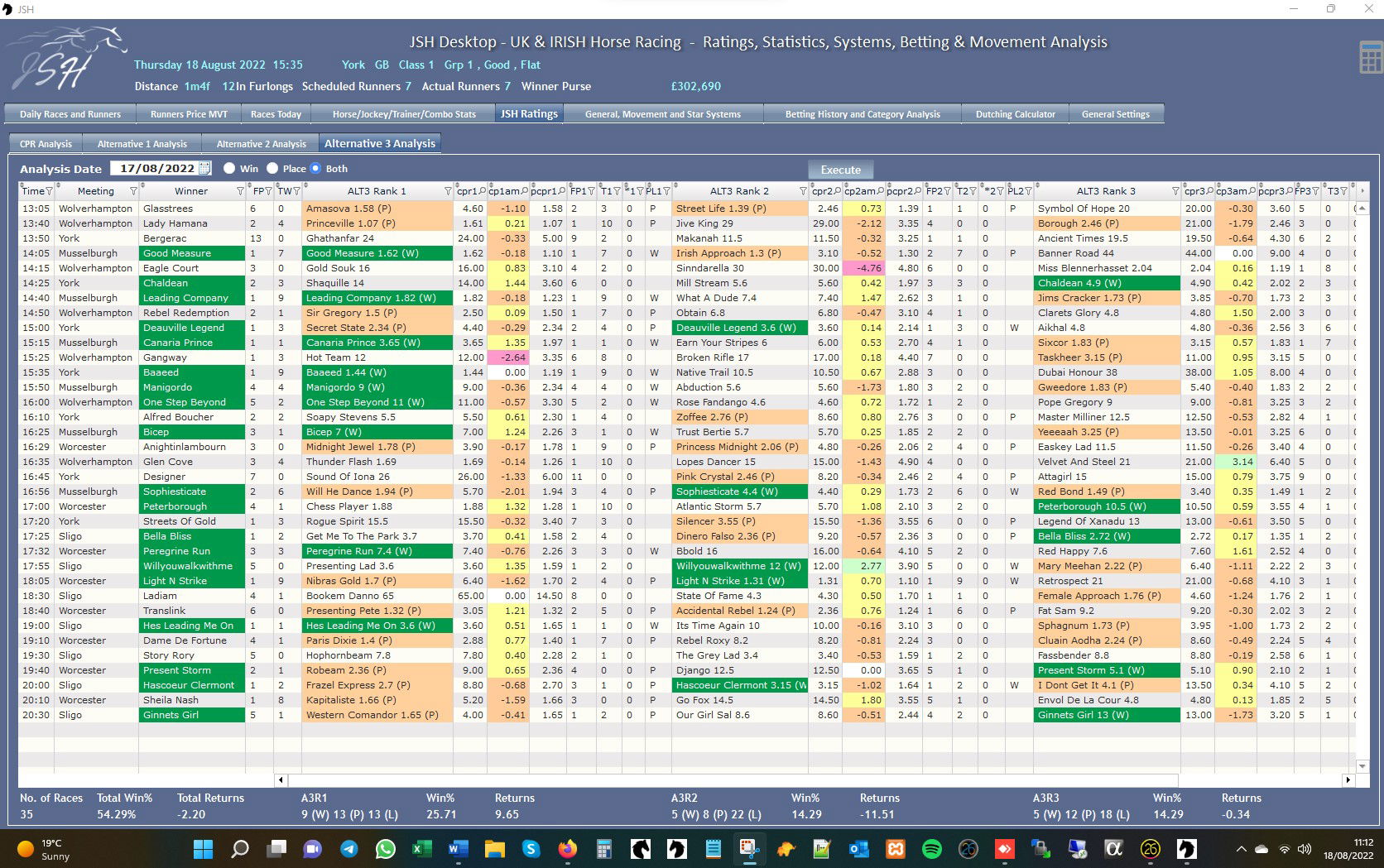Open filter dropdown on FP1 column
Viewport: 1384px width, 868px height.
tap(591, 191)
